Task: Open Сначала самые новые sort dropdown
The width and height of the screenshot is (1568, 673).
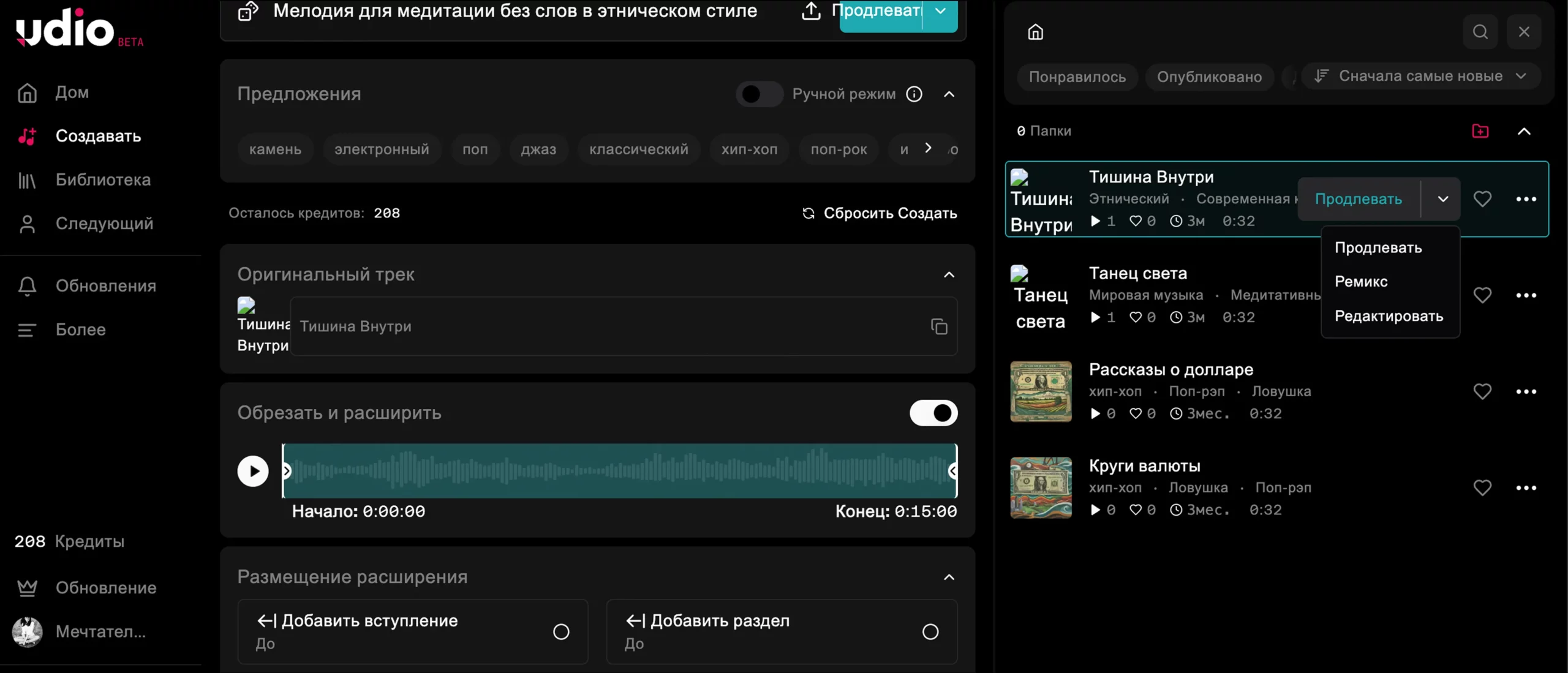Action: point(1420,76)
